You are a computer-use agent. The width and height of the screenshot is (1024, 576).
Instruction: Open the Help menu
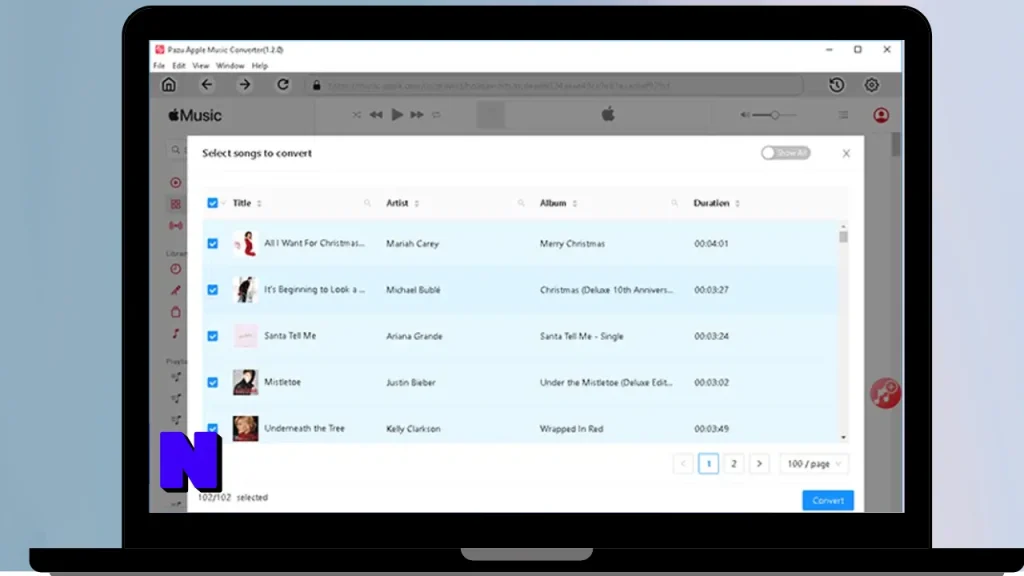(x=259, y=66)
